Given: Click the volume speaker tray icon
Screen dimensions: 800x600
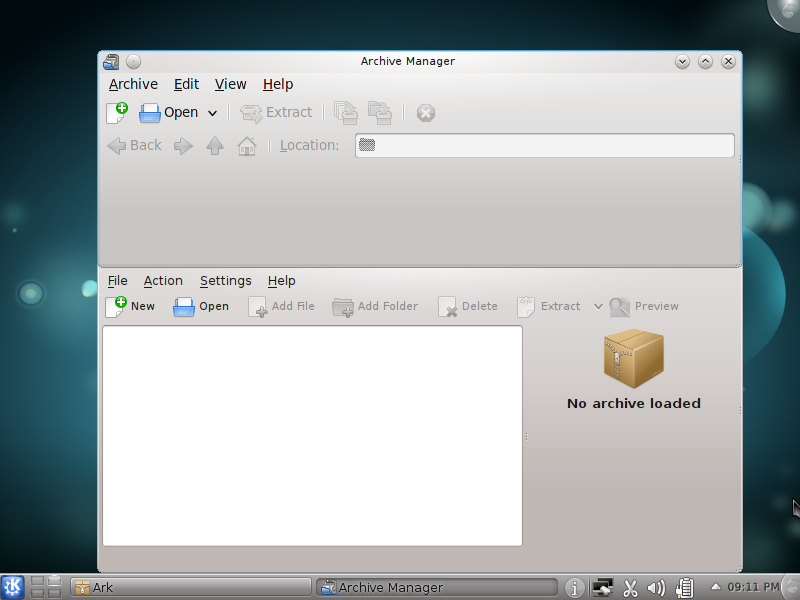Looking at the screenshot, I should click(x=656, y=588).
